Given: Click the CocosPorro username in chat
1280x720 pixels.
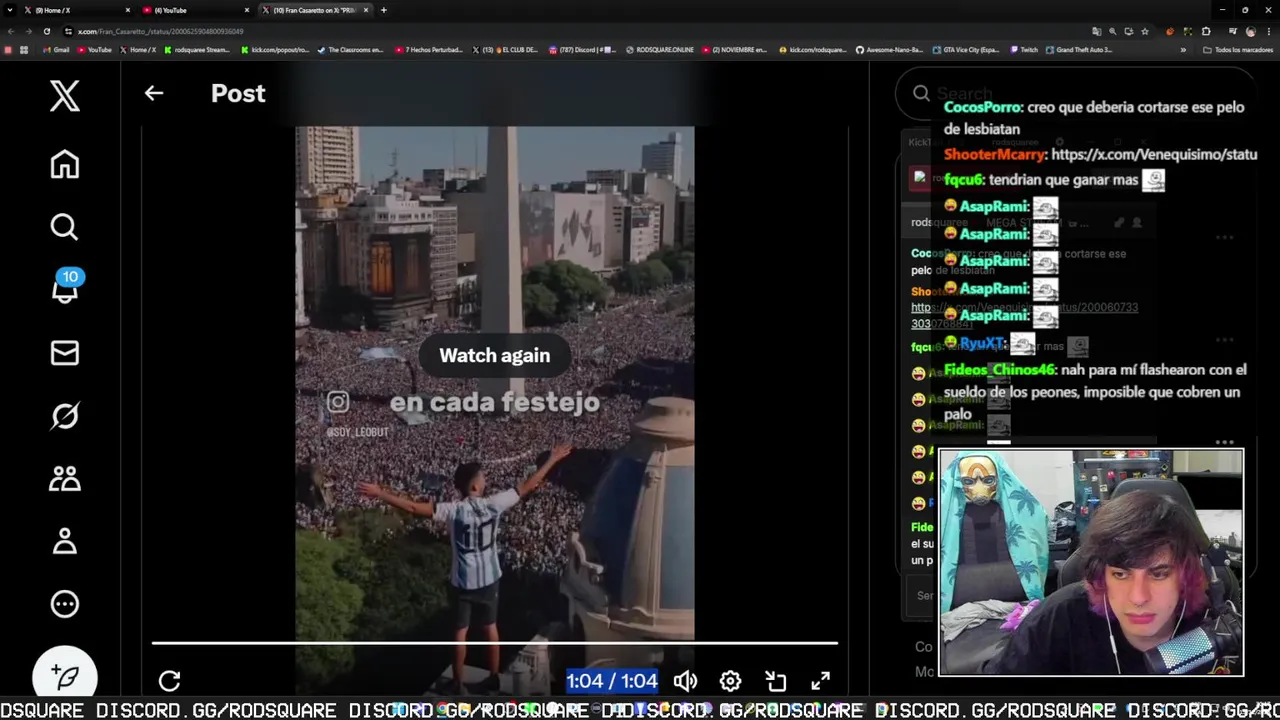Looking at the screenshot, I should 982,107.
